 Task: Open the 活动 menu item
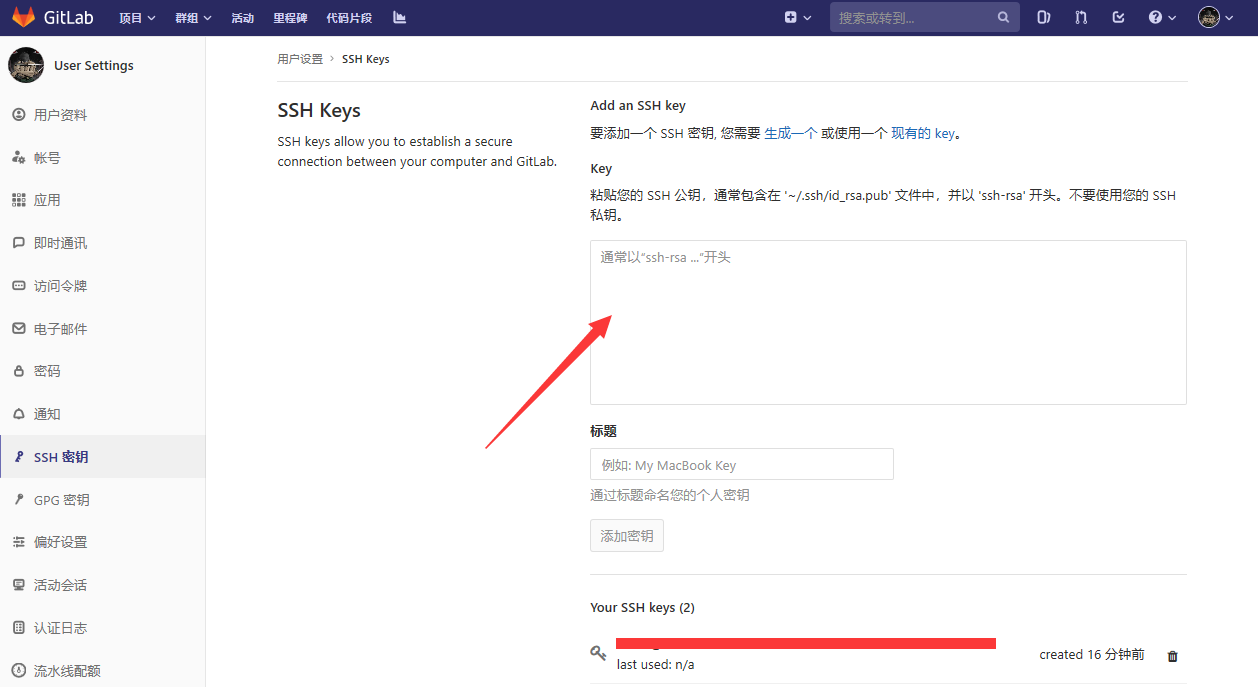[242, 16]
